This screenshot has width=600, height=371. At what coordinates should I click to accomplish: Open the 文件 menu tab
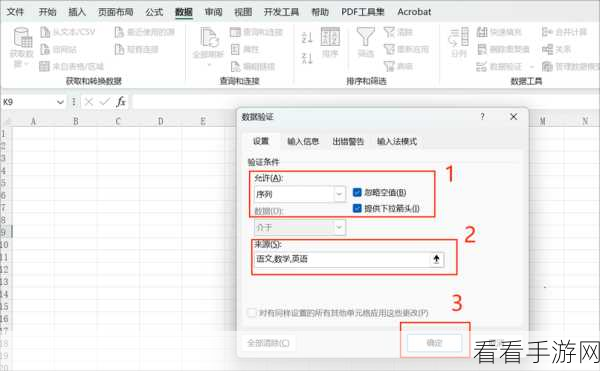16,12
